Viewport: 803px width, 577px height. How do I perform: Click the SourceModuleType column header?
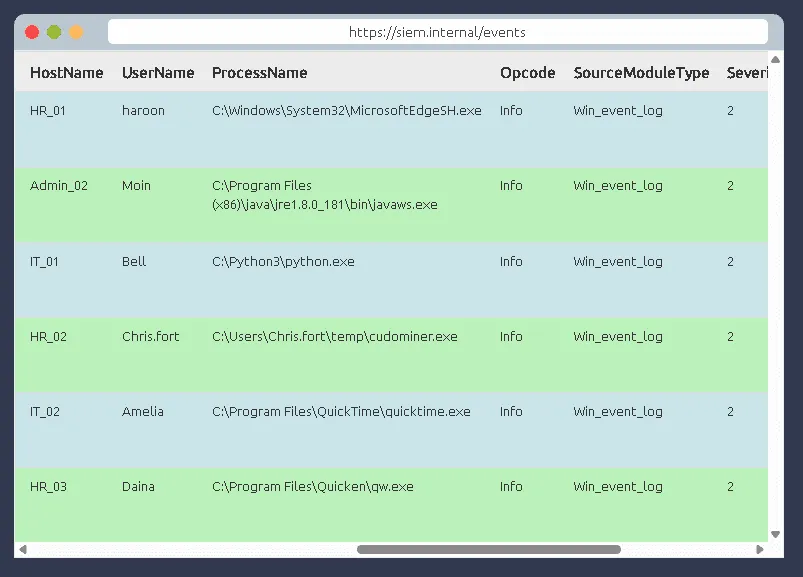(x=641, y=73)
